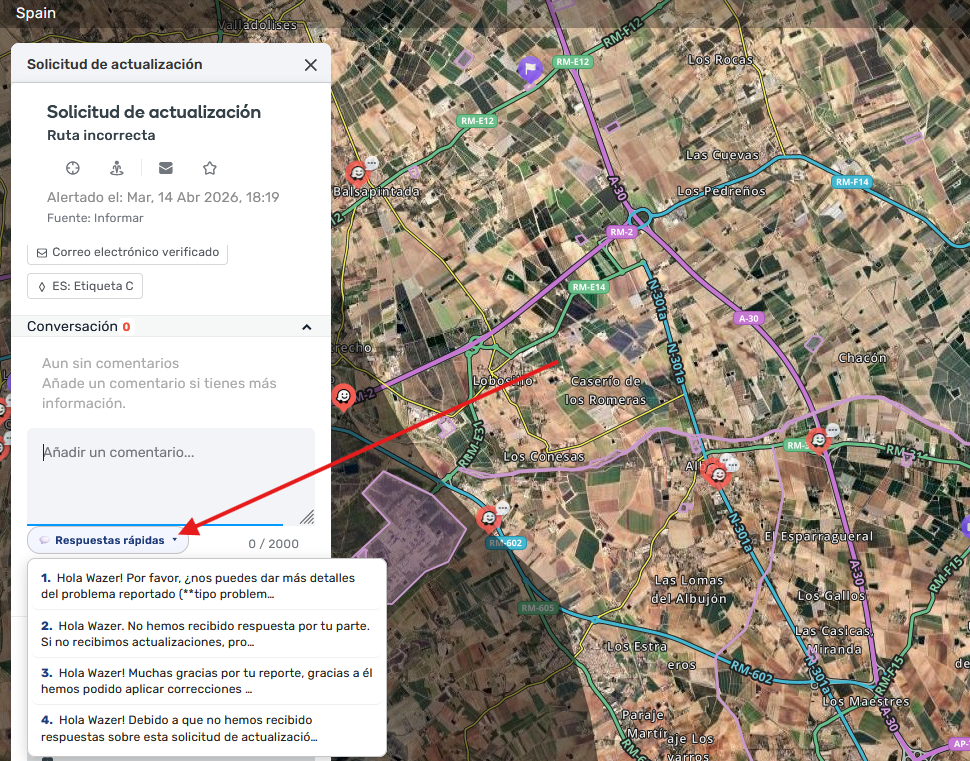The width and height of the screenshot is (970, 761).
Task: Click the Los Rocas place label
Action: [721, 59]
